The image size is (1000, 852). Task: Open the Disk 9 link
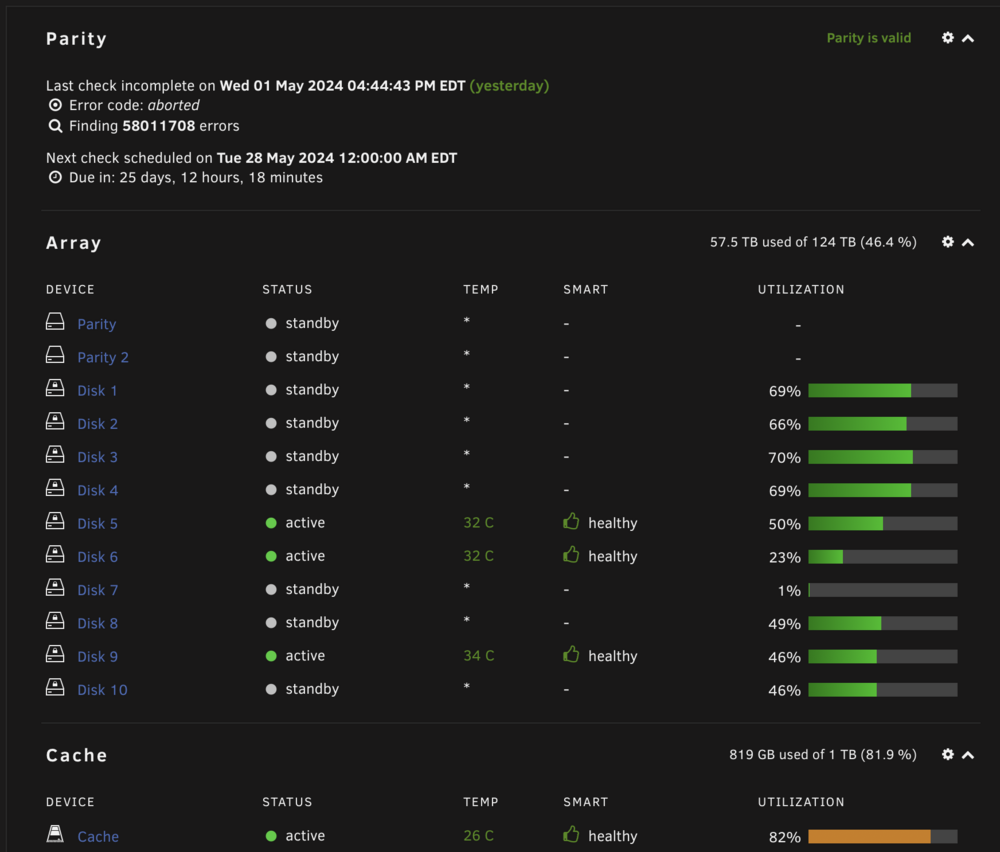pyautogui.click(x=97, y=656)
